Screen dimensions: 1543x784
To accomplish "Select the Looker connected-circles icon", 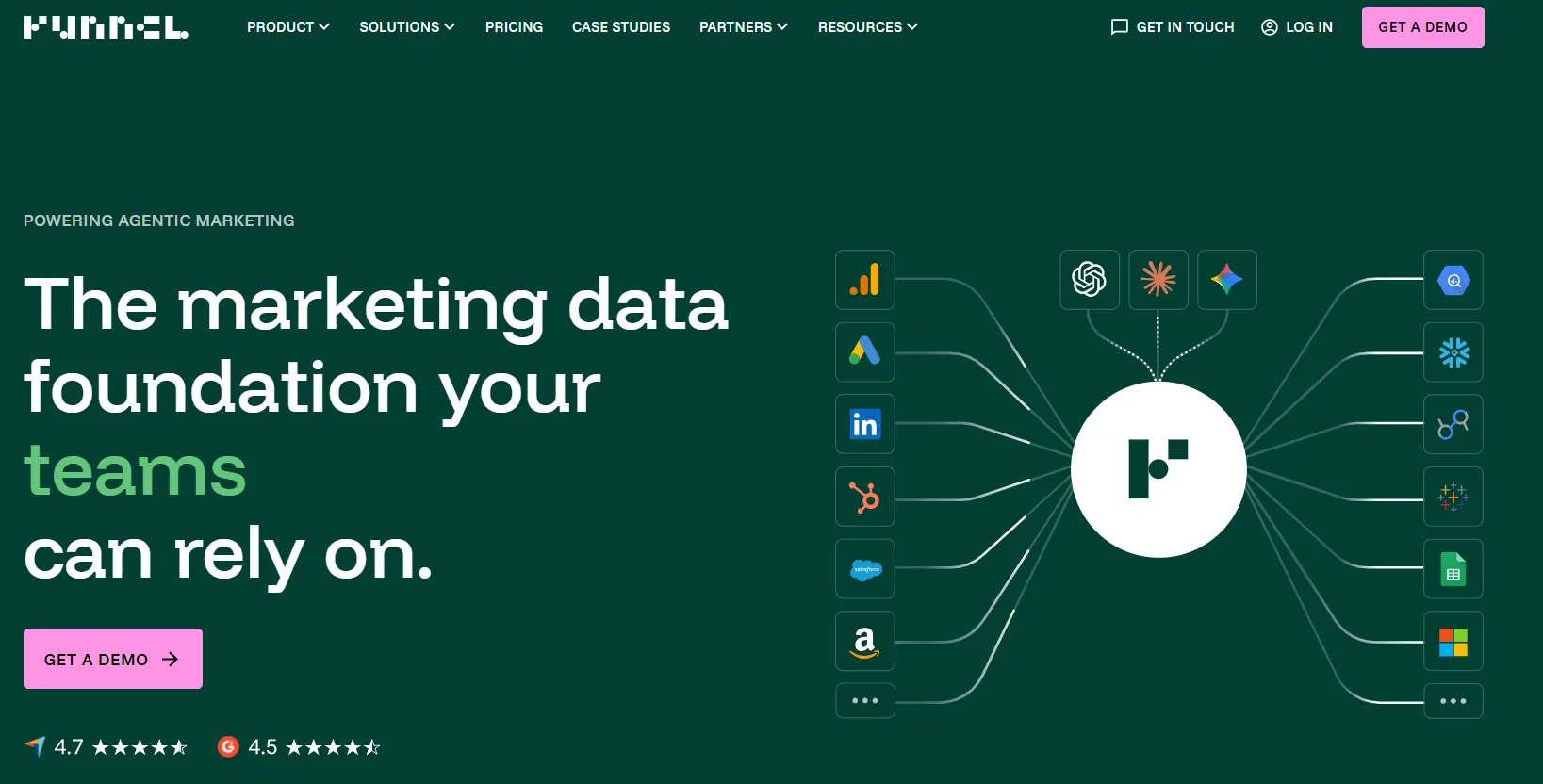I will 1453,424.
